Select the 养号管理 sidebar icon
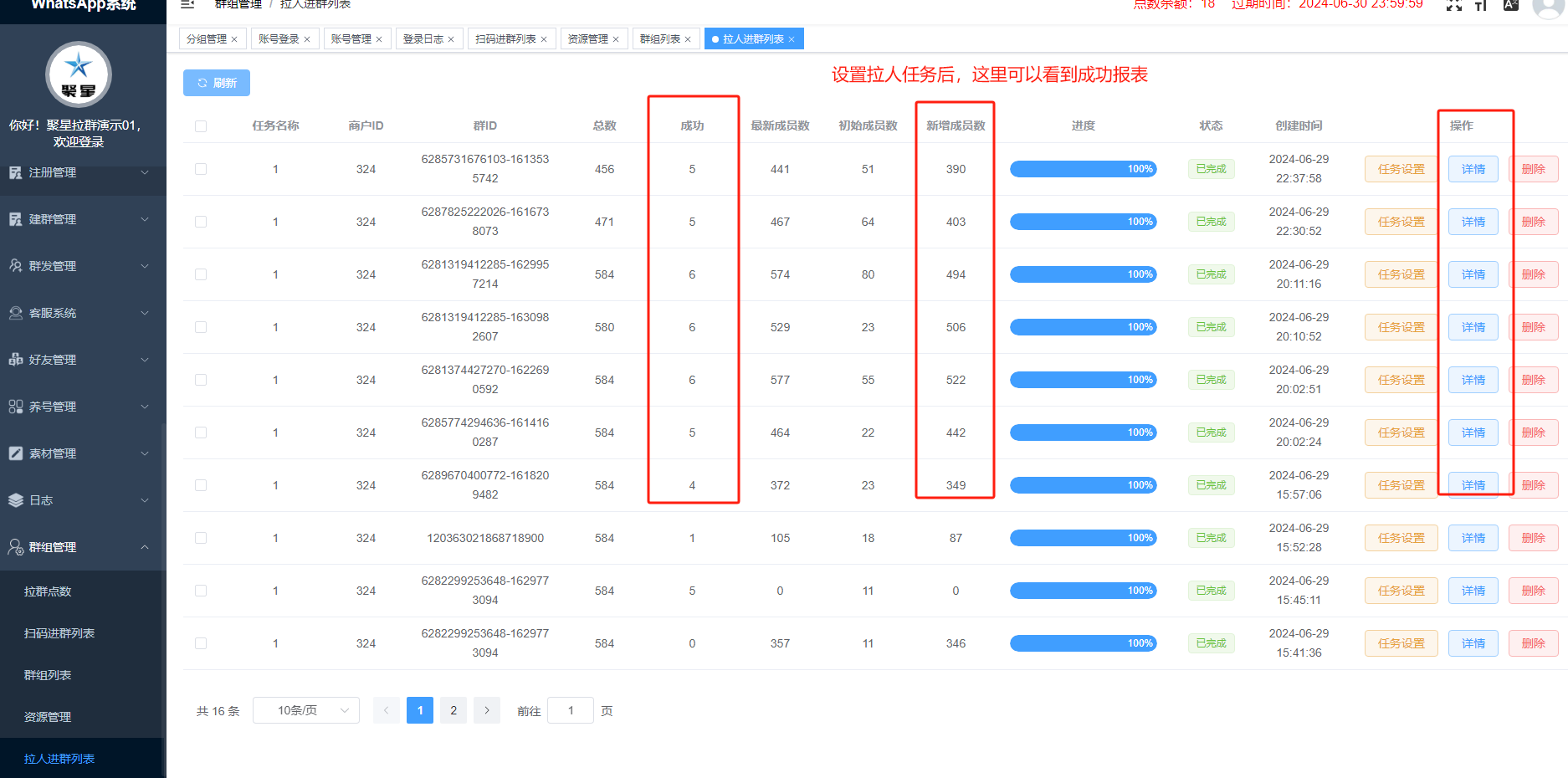Viewport: 1568px width, 778px height. tap(15, 407)
